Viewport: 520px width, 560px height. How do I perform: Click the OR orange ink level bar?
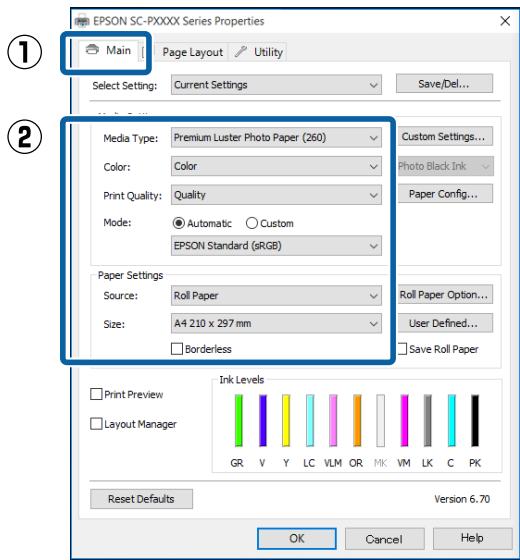click(357, 420)
